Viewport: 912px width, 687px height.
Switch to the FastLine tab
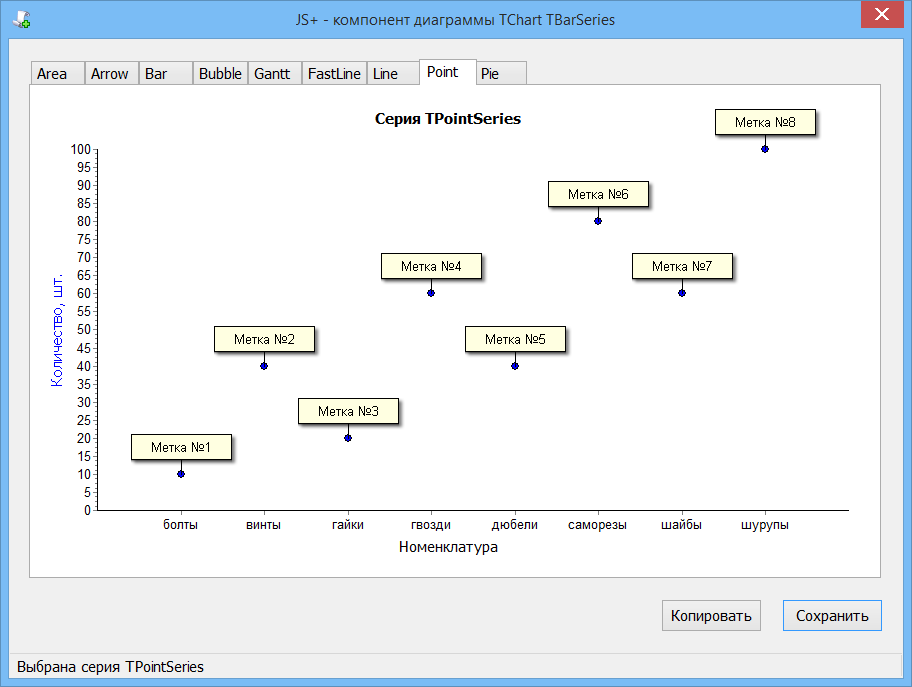pyautogui.click(x=334, y=73)
